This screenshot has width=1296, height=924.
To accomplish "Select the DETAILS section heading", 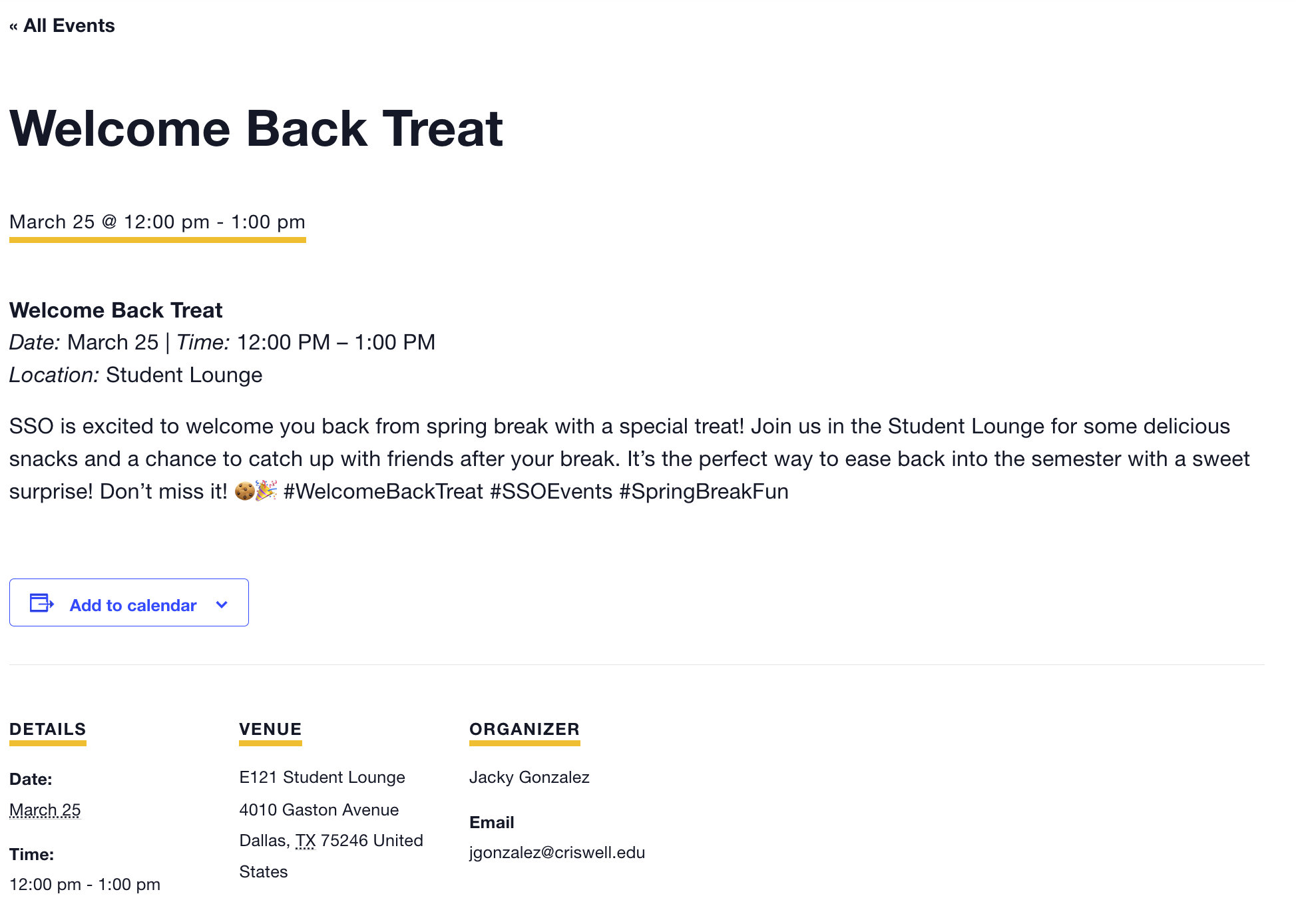I will coord(48,729).
